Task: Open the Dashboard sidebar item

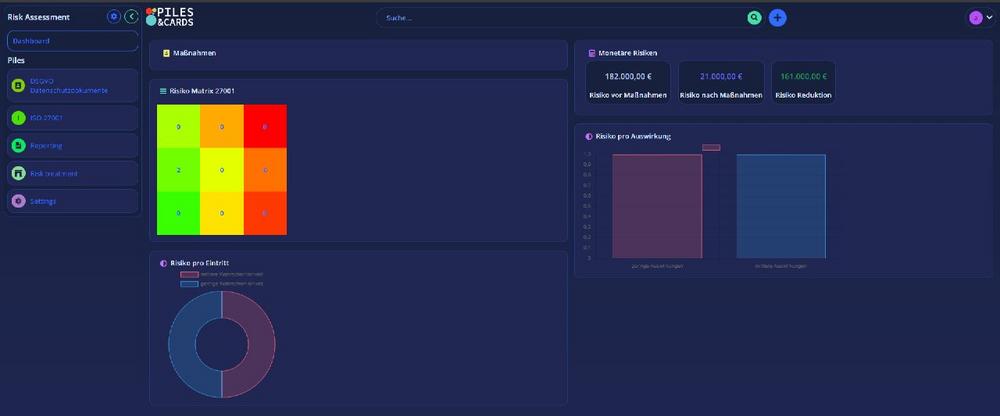Action: point(72,41)
